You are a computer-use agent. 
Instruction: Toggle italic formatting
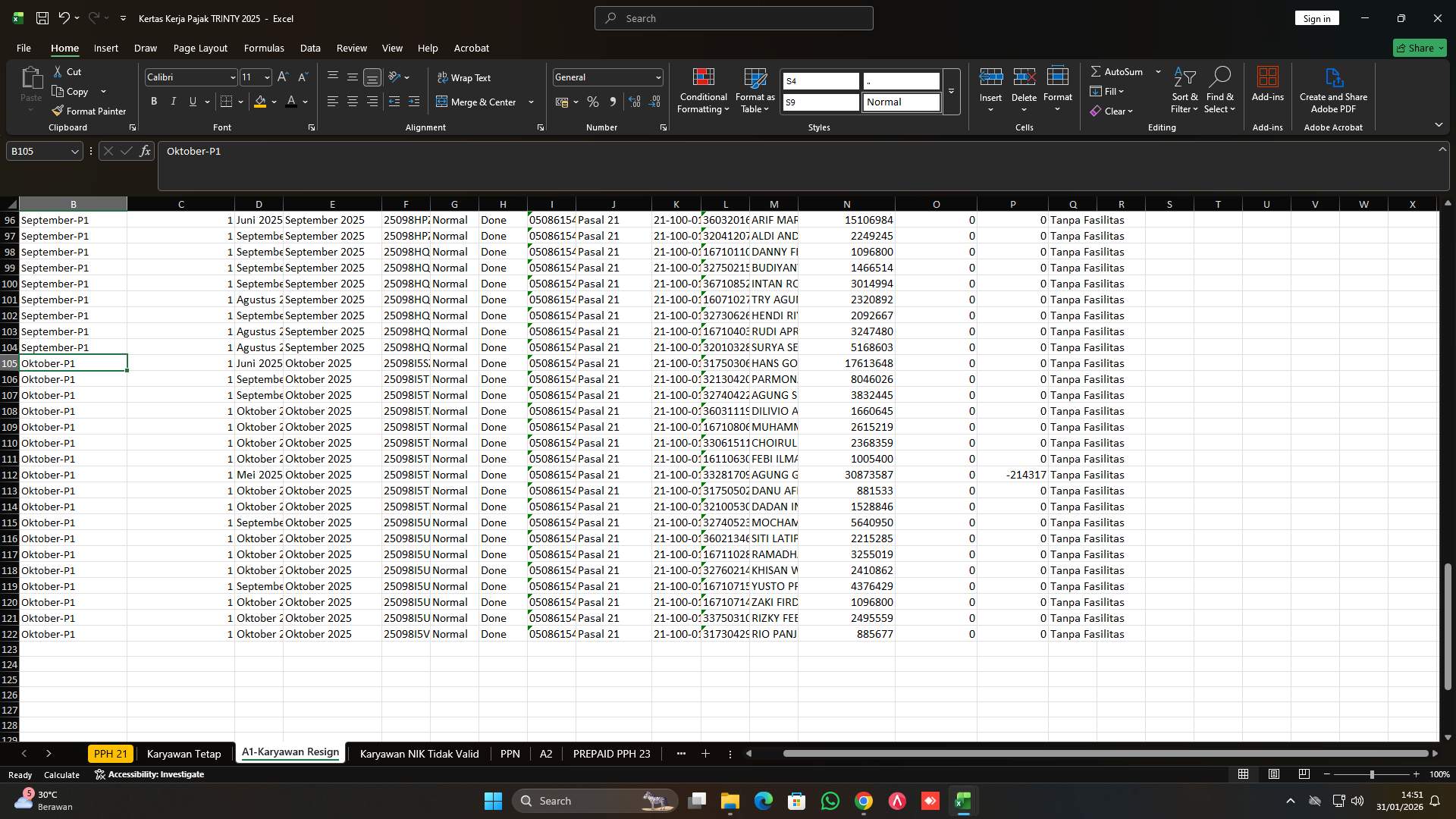[173, 101]
